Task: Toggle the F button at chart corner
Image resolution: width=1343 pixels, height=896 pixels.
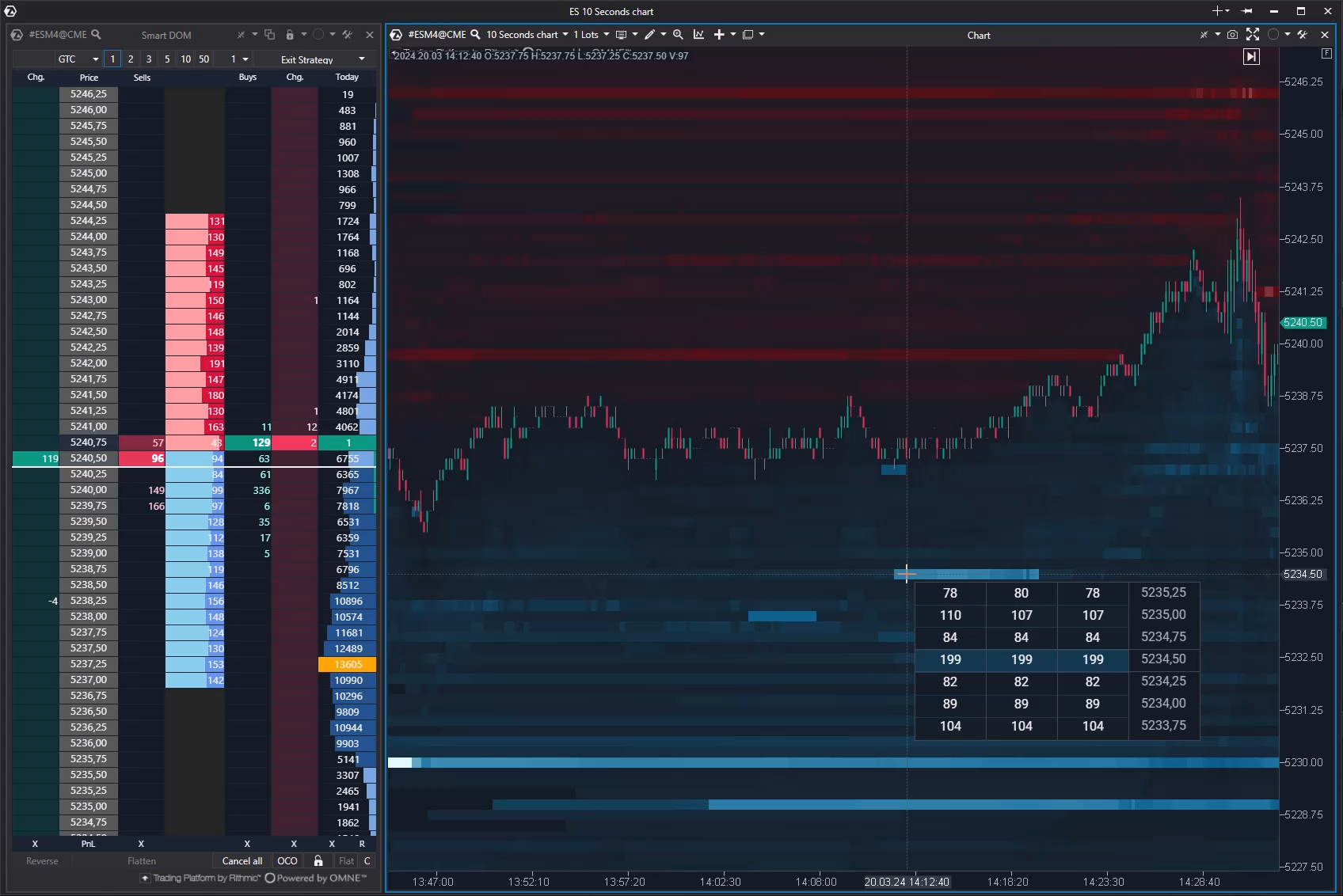Action: pos(1326,54)
